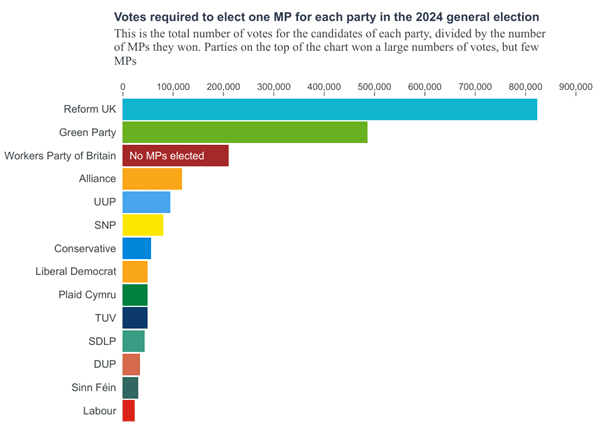The image size is (602, 429).
Task: Select the salmon DUP bar
Action: click(x=131, y=365)
